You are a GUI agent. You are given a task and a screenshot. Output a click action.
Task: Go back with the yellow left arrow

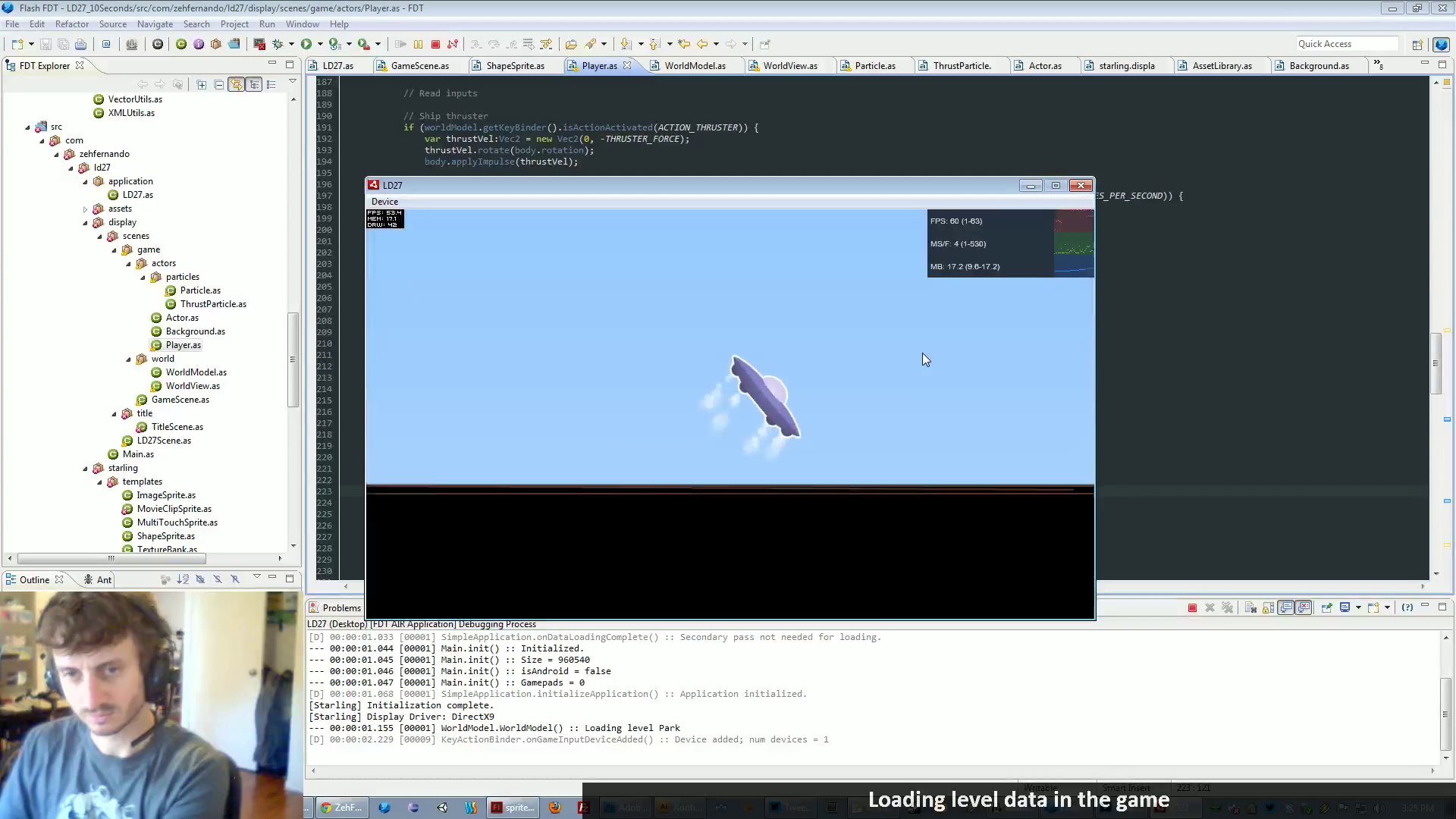[702, 44]
